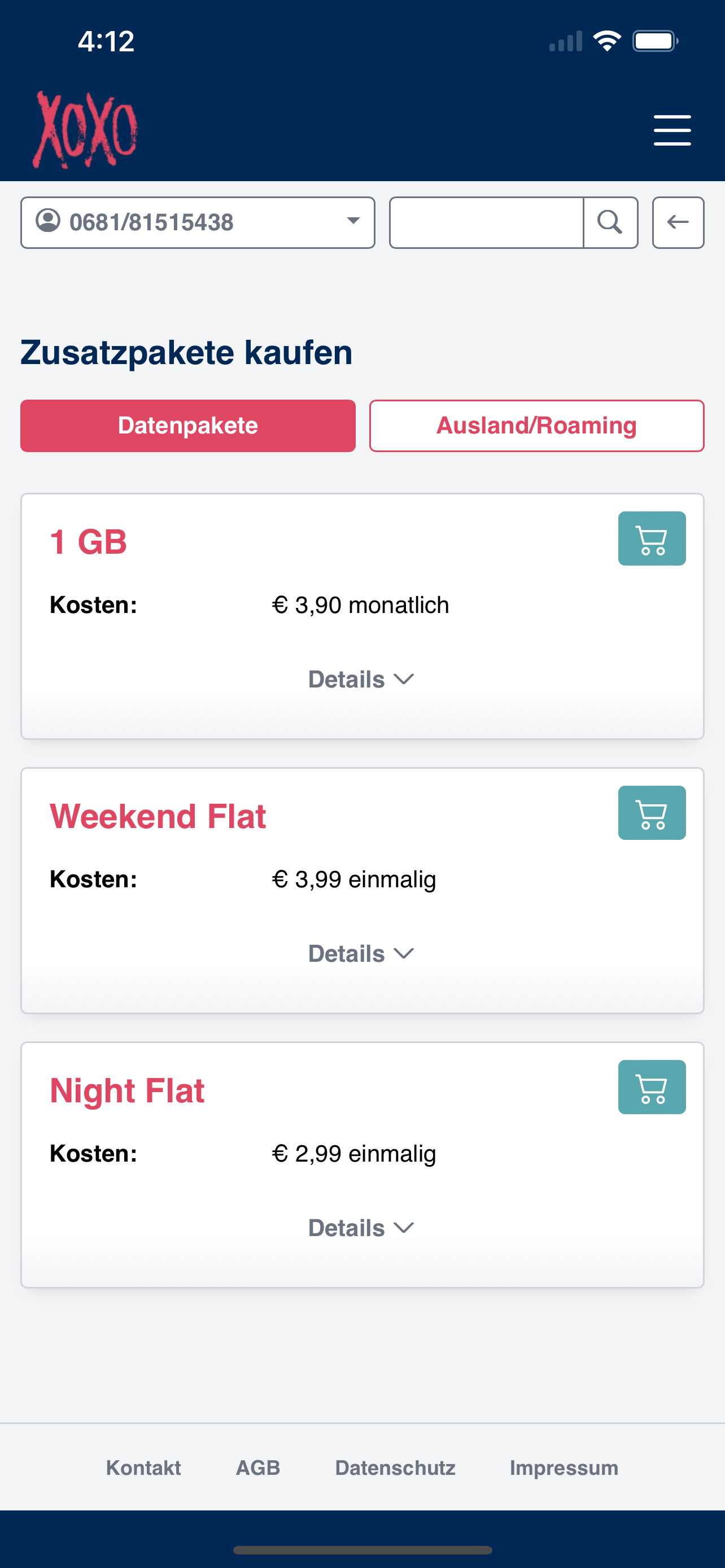Screen dimensions: 725x1568
Task: Tap the XOXO logo
Action: click(x=85, y=130)
